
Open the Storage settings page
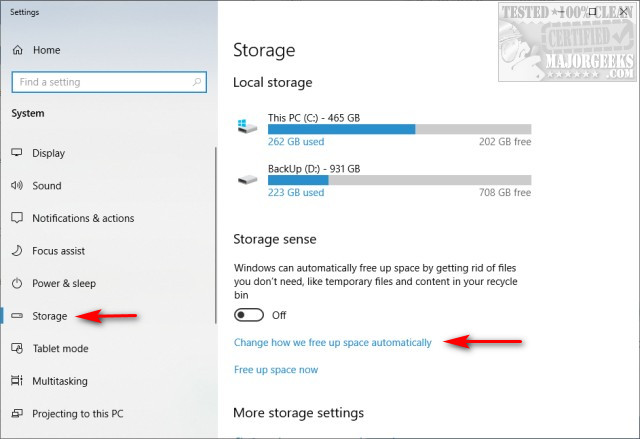point(50,316)
